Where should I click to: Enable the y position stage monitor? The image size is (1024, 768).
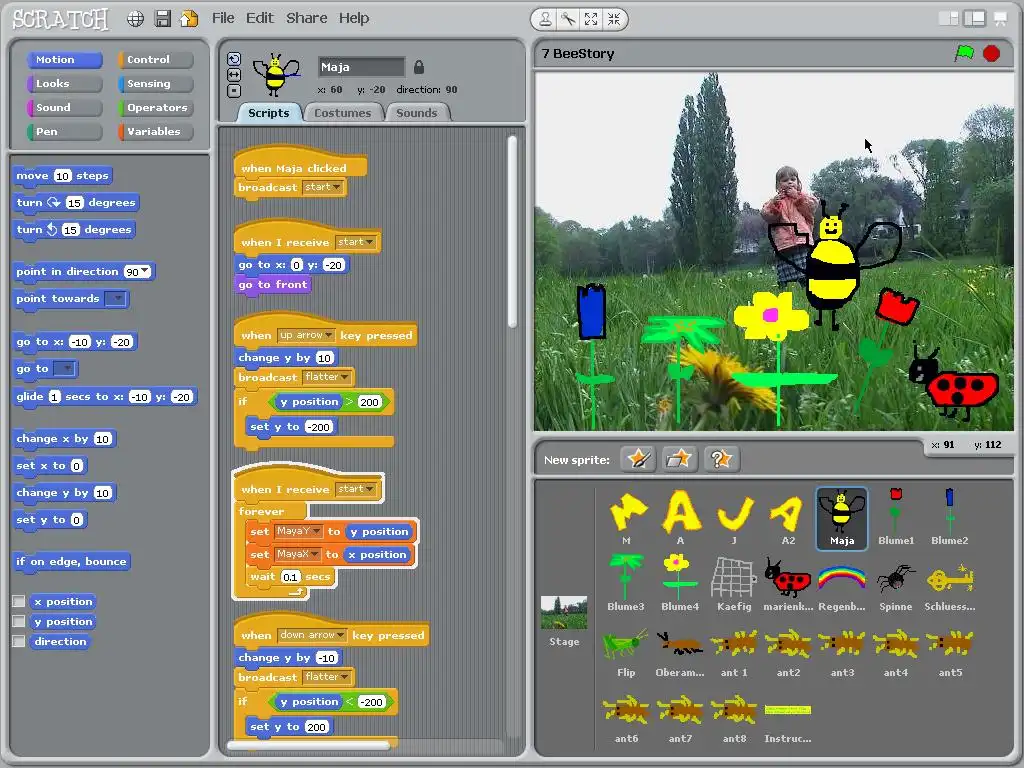19,621
